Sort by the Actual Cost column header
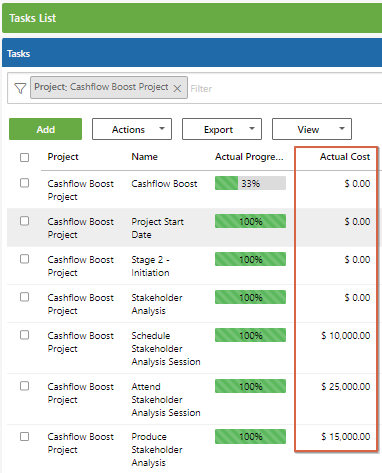 pos(345,157)
